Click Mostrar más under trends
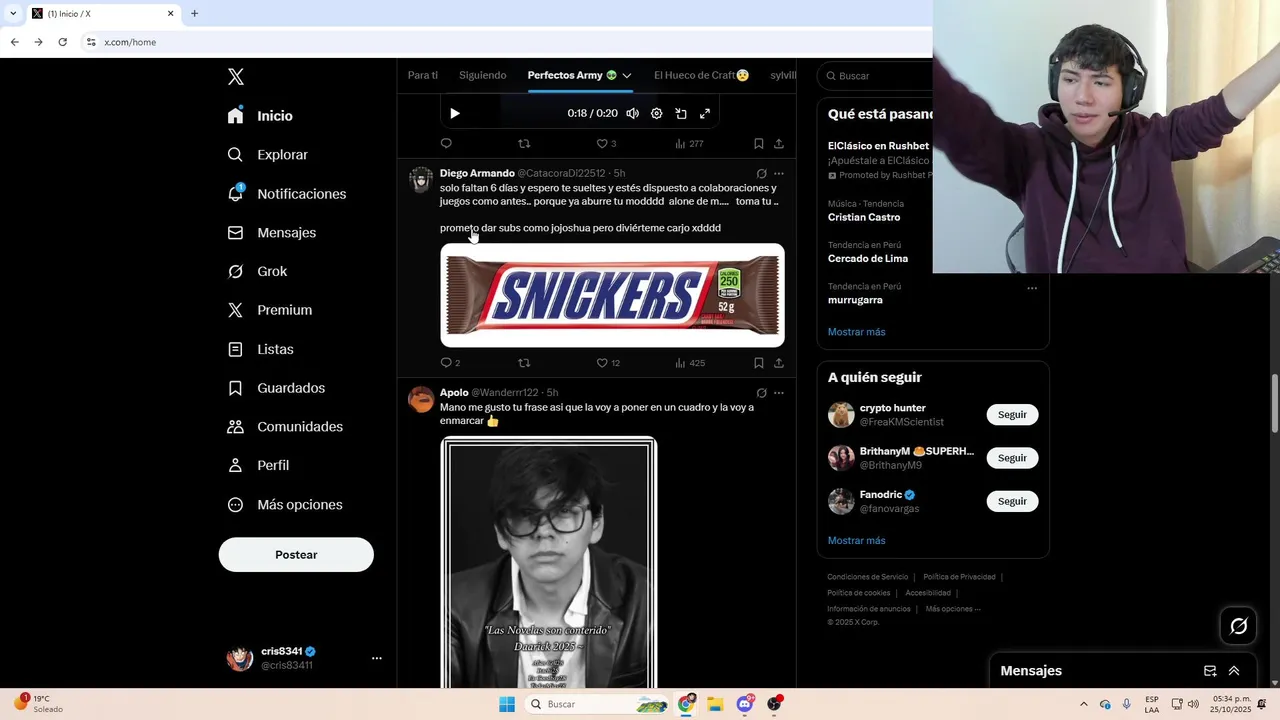The width and height of the screenshot is (1280, 720). pyautogui.click(x=856, y=332)
